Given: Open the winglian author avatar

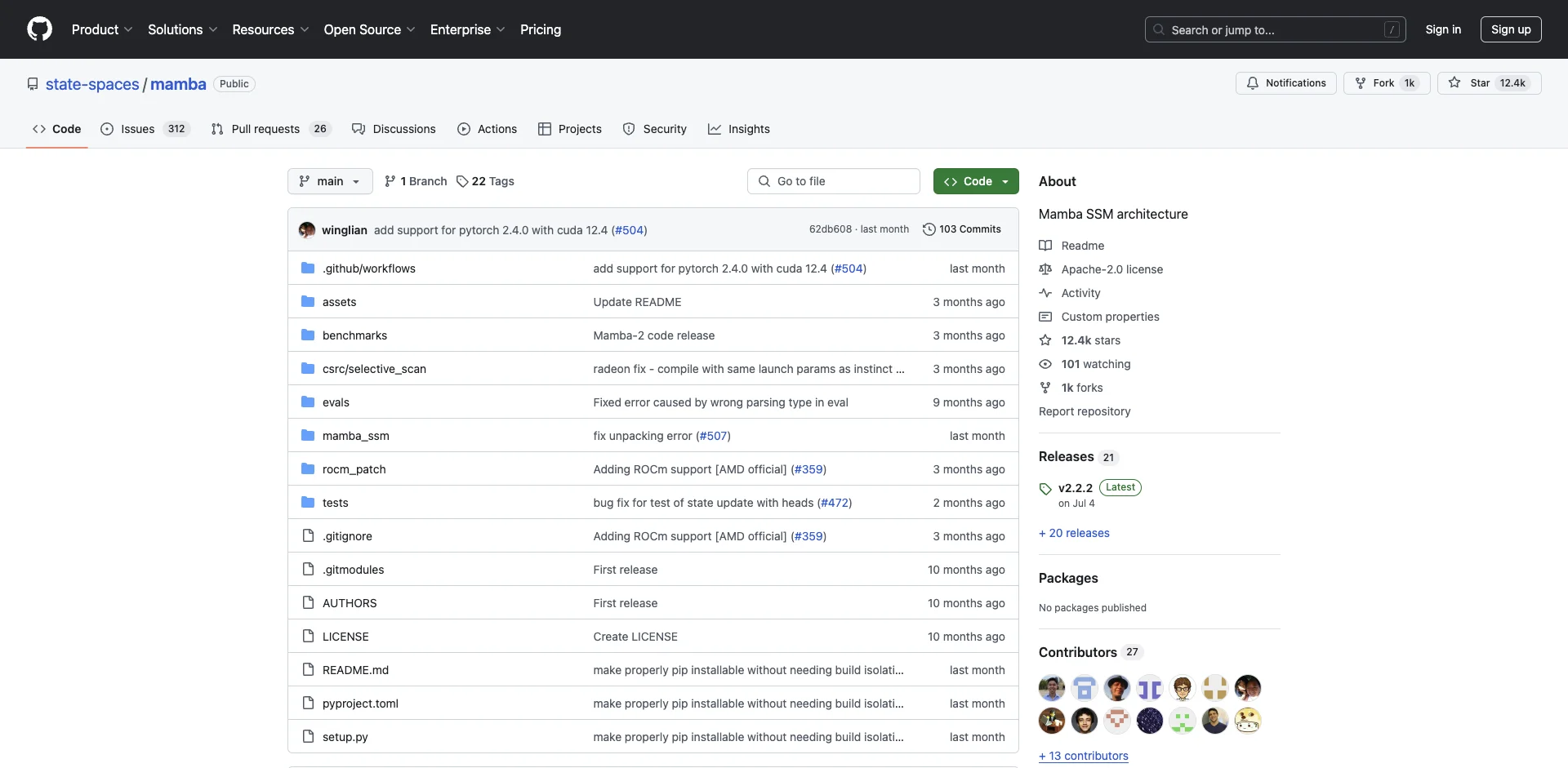Looking at the screenshot, I should 307,230.
